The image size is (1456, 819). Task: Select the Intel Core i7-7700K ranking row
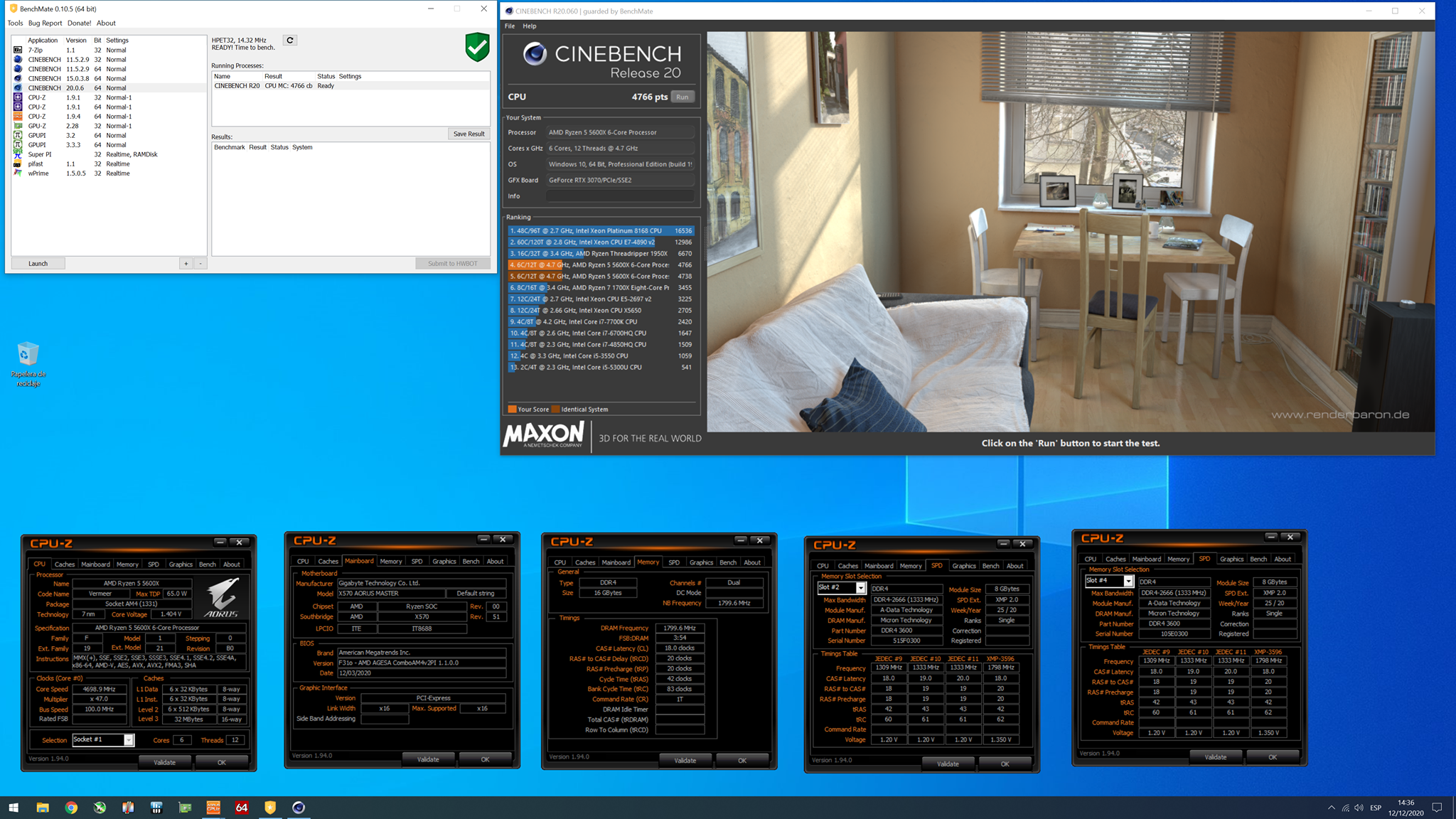601,321
